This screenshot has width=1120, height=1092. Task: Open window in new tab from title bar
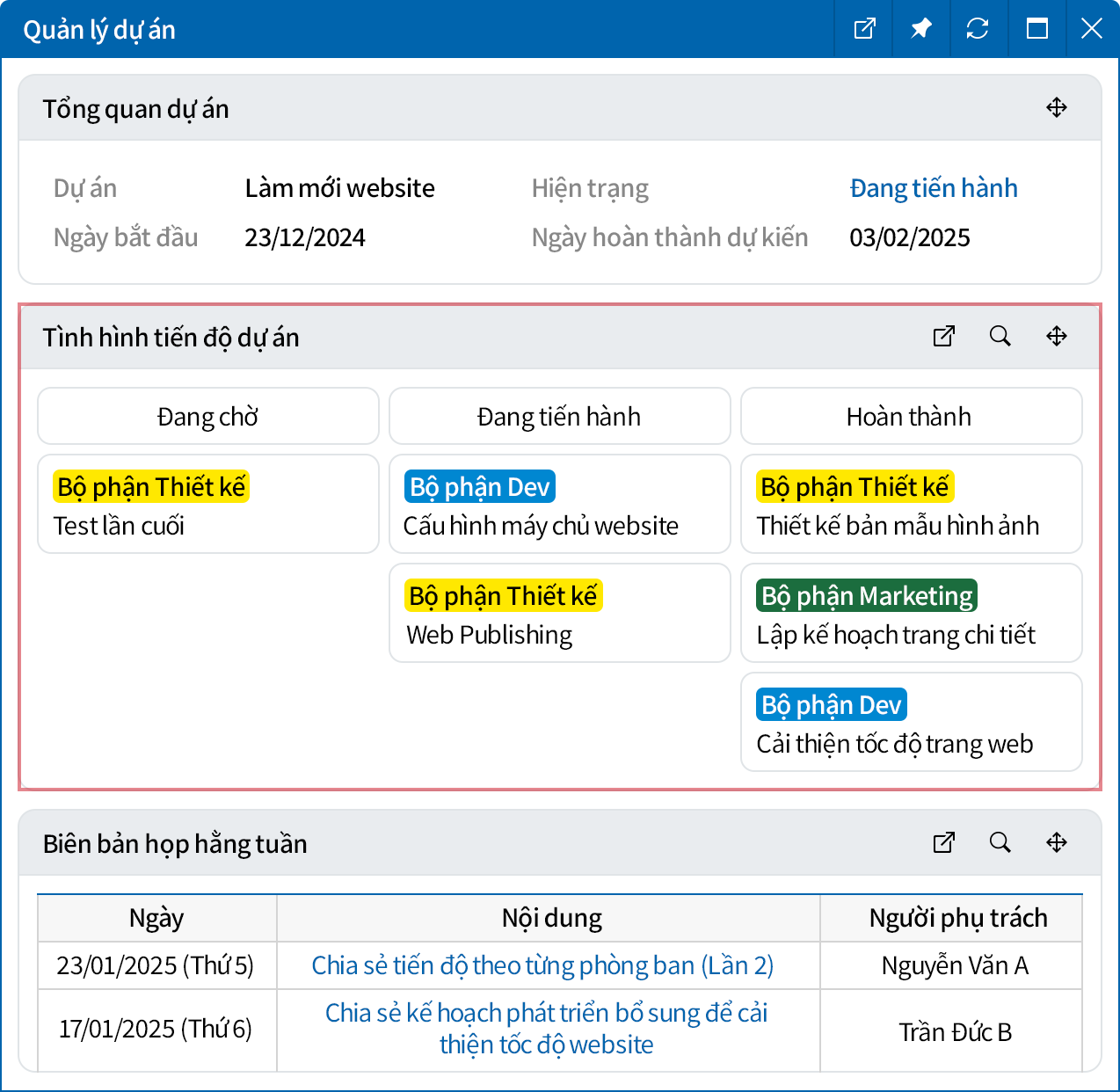pos(864,29)
